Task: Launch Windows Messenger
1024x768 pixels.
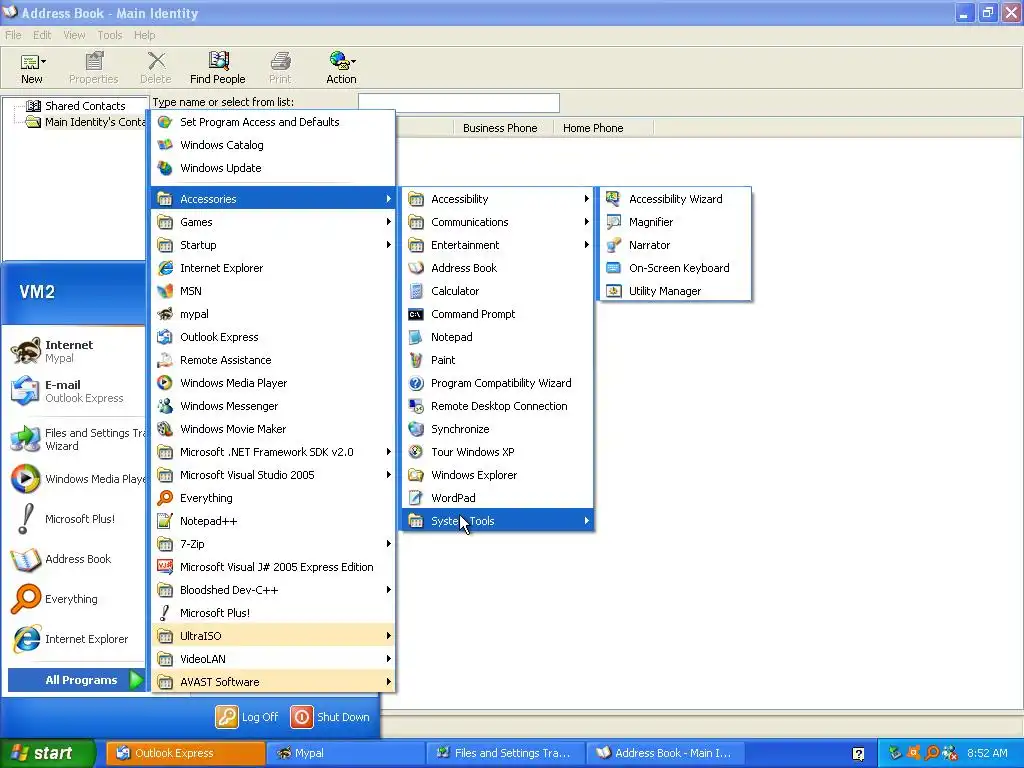Action: (x=274, y=406)
